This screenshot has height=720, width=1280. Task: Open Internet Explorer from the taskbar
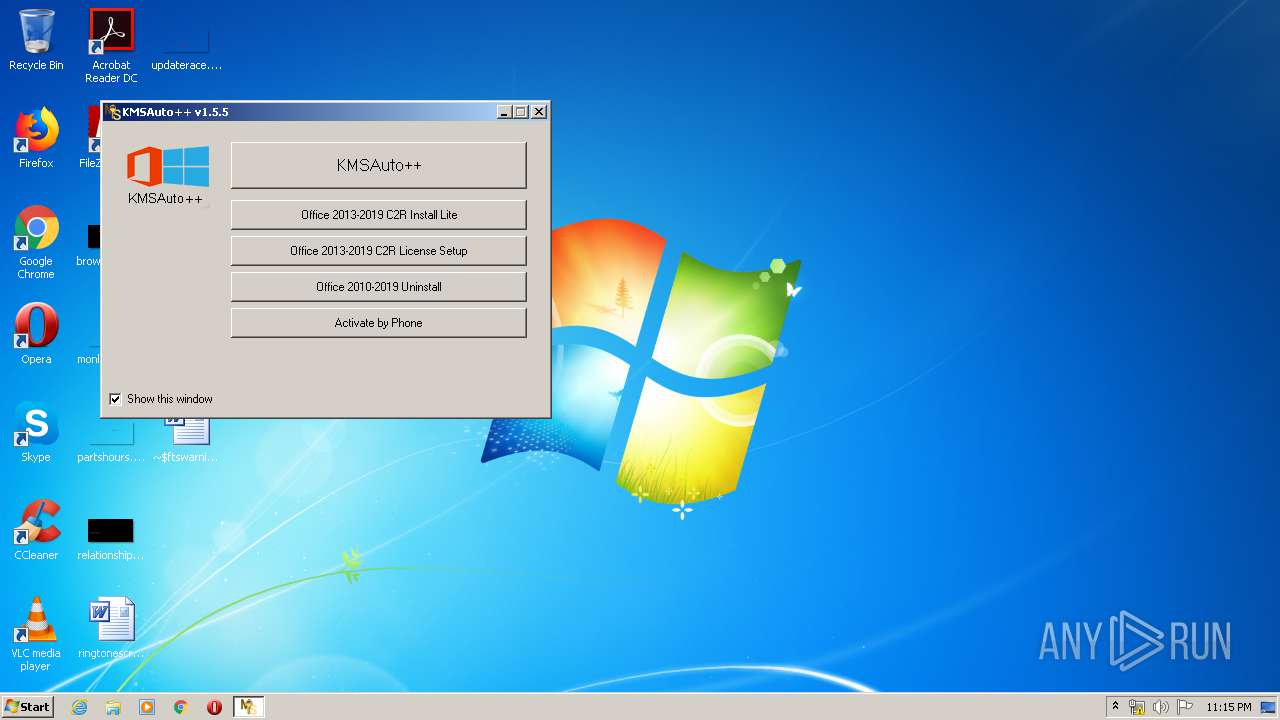(x=79, y=707)
